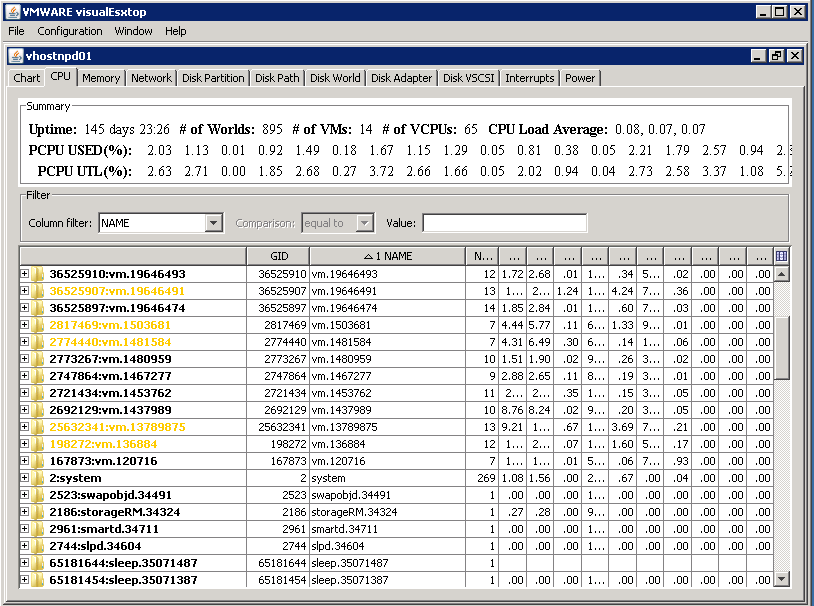
Task: Open the Disk VSCSI tab
Action: (468, 78)
